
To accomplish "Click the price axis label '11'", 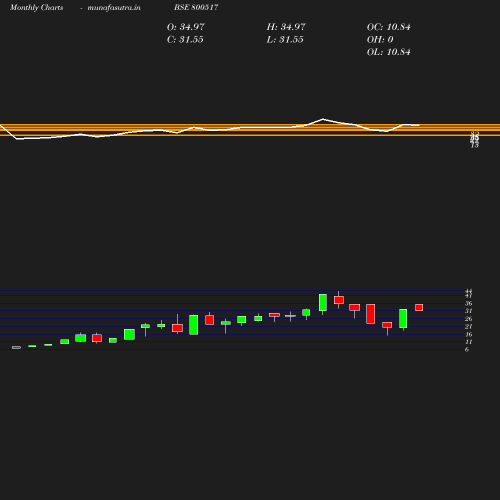I will [469, 342].
